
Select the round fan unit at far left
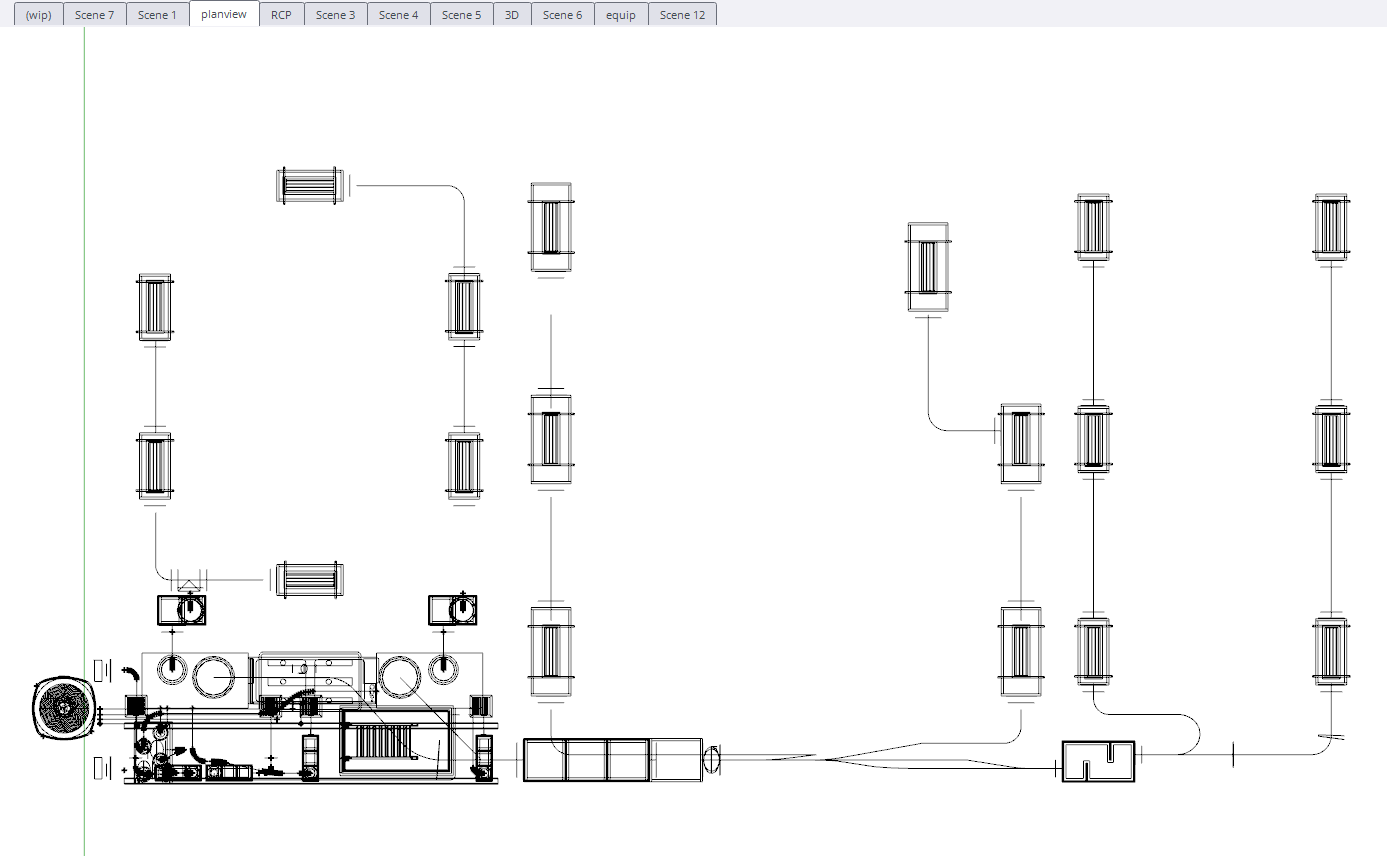click(x=65, y=708)
